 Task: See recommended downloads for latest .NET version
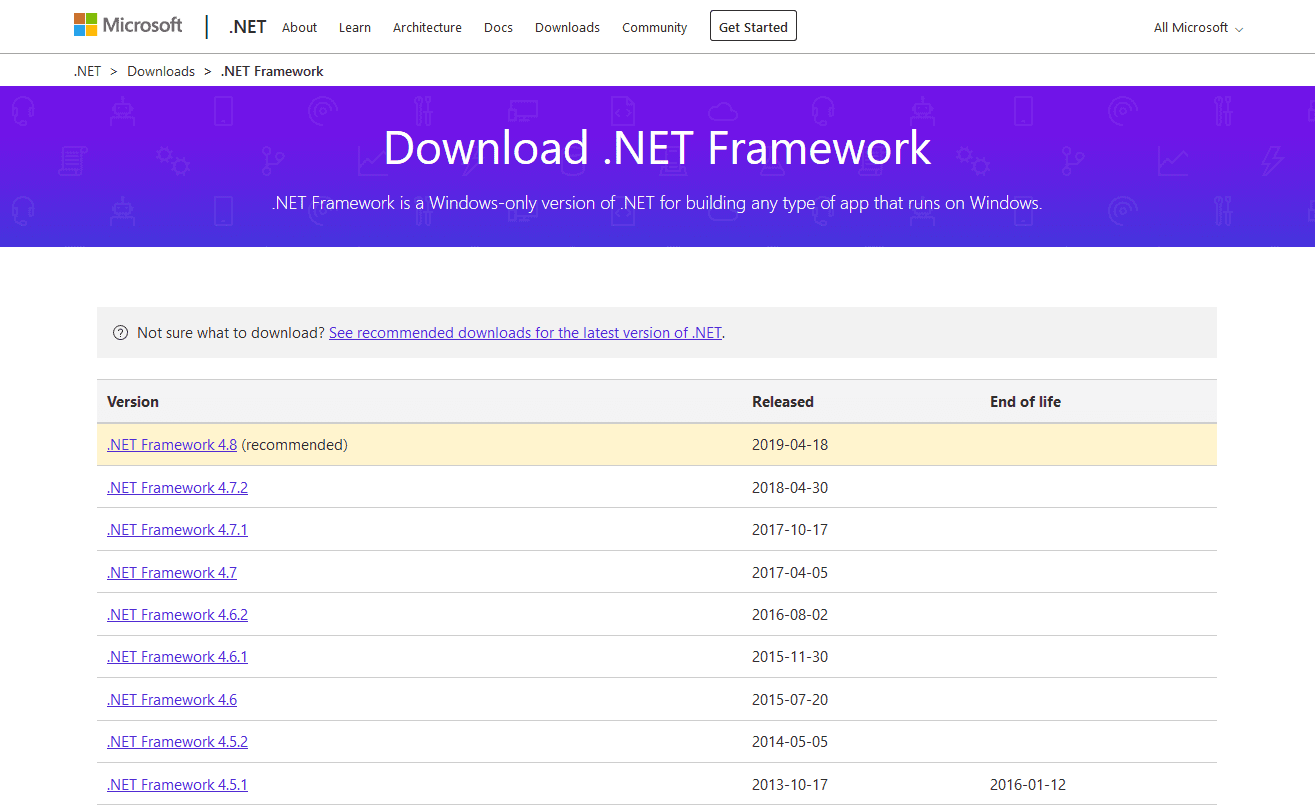(525, 332)
